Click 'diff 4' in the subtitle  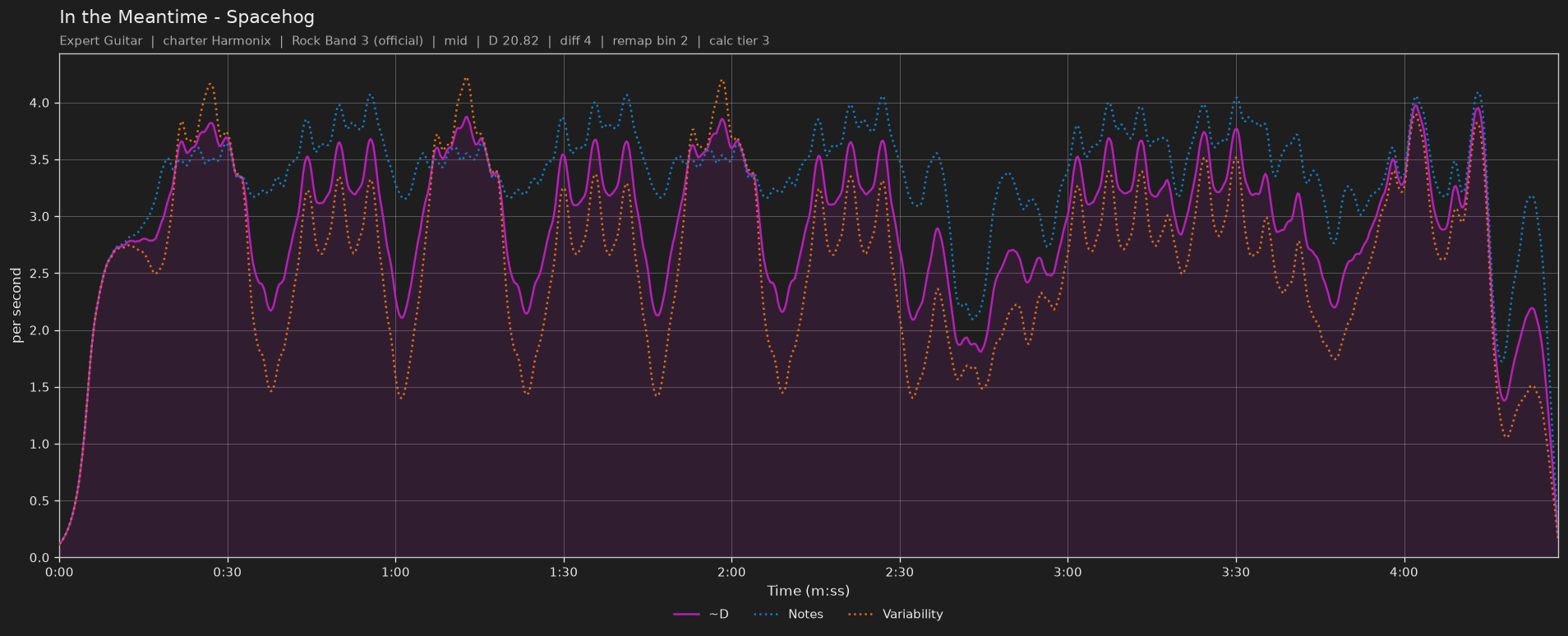(576, 41)
